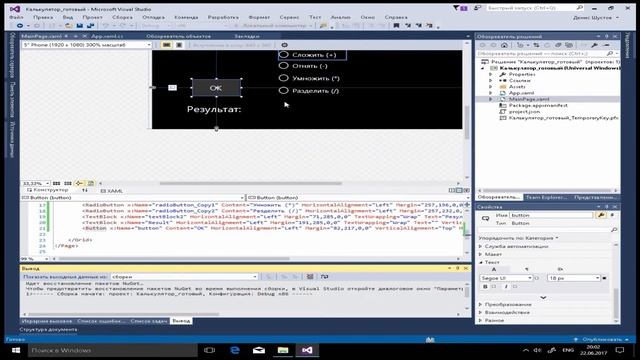The image size is (640, 360).
Task: Open the 'Сборка' menu
Action: click(122, 17)
